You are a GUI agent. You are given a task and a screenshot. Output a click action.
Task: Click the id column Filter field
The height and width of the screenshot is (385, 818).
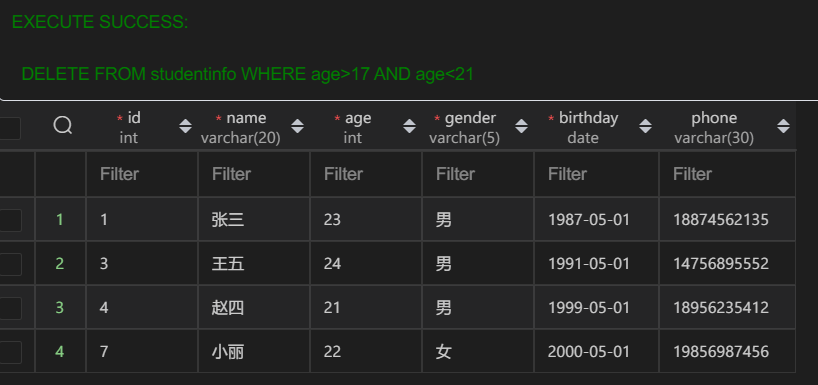[x=142, y=174]
